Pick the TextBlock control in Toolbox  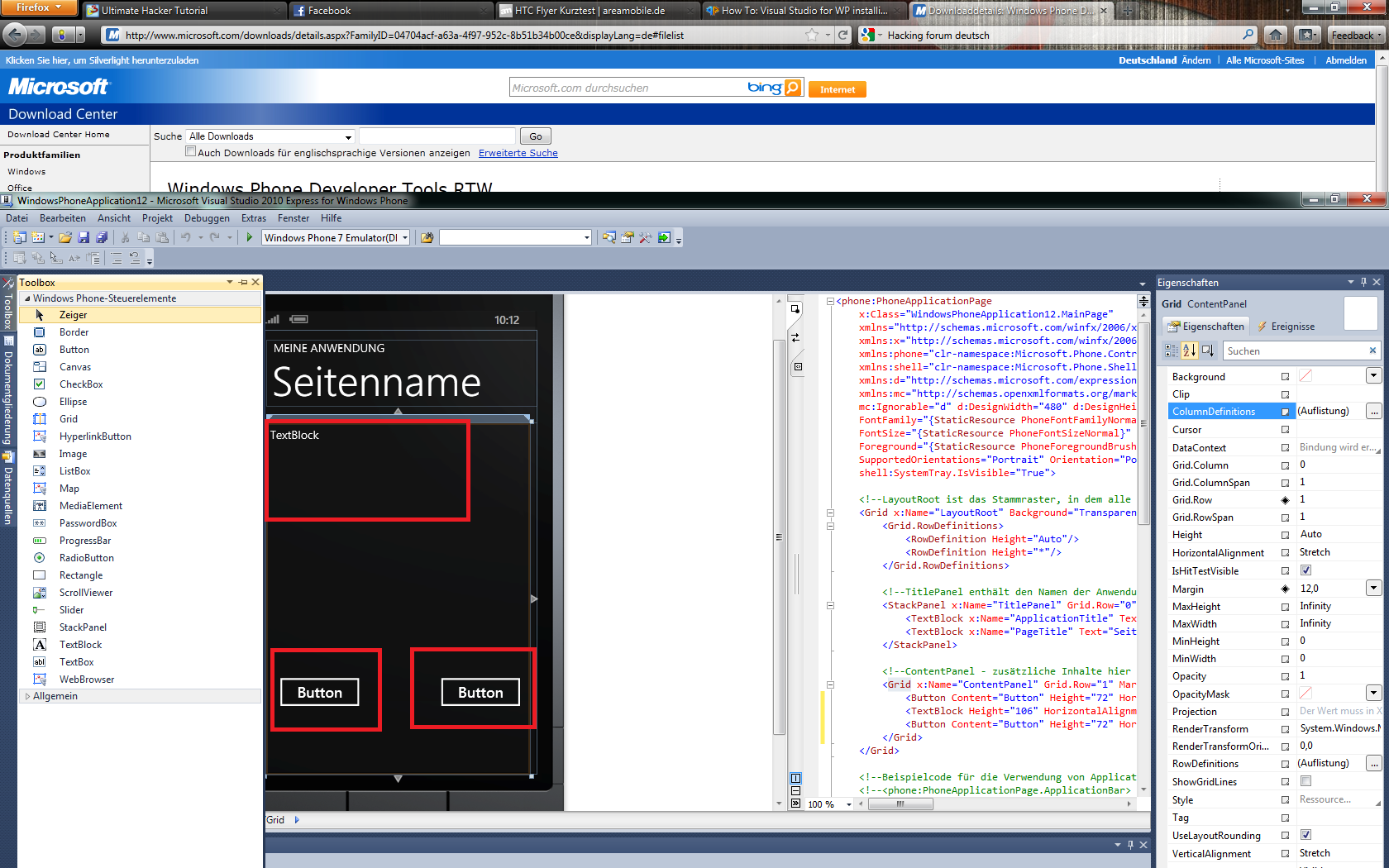coord(139,645)
